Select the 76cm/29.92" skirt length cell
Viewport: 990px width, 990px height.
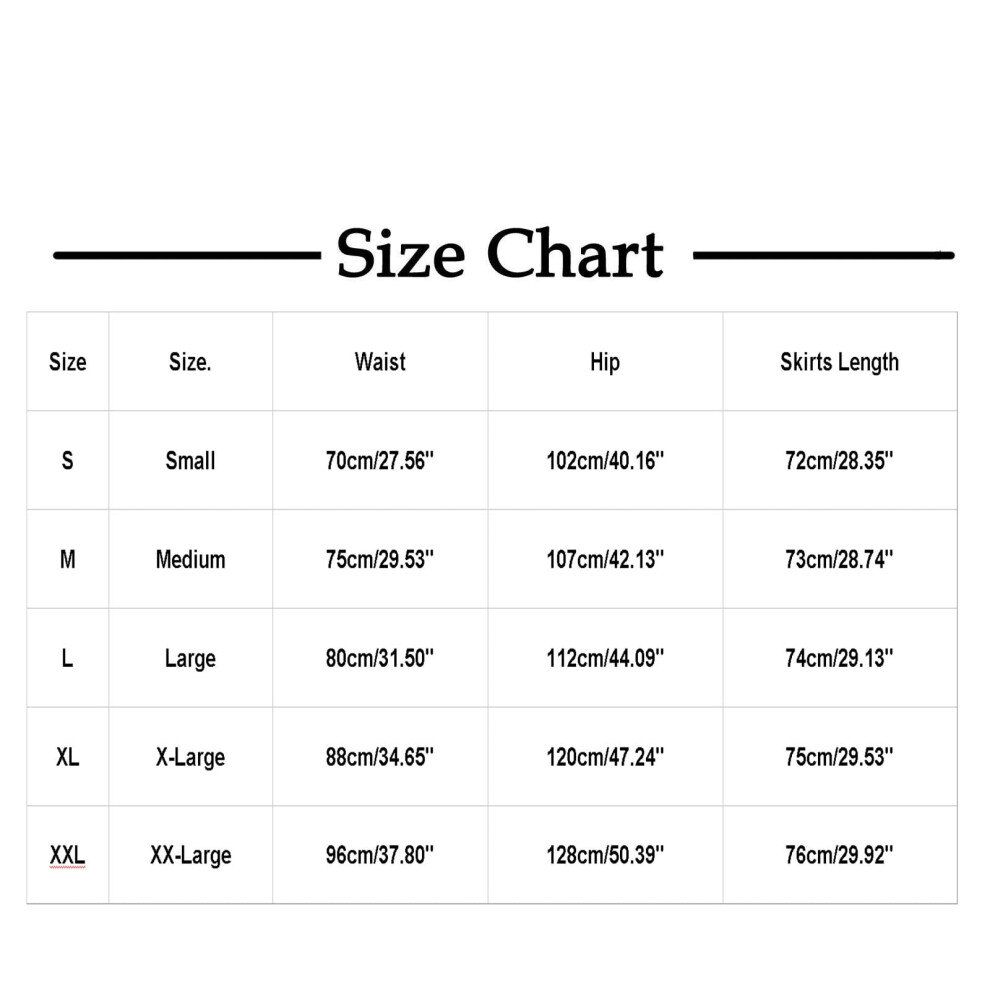[840, 855]
